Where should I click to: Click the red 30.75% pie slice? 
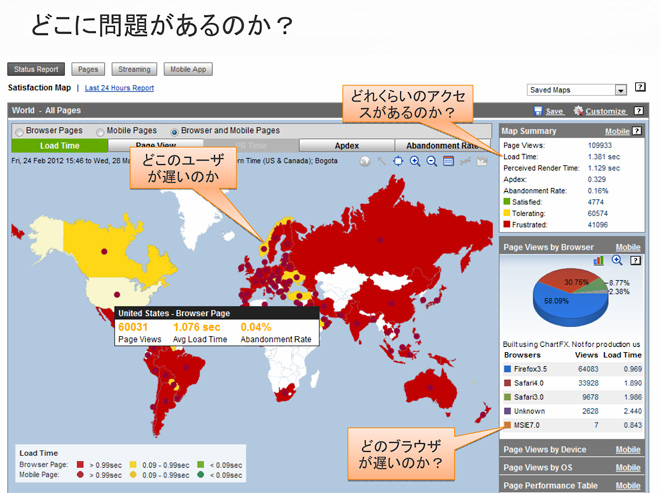pyautogui.click(x=570, y=280)
